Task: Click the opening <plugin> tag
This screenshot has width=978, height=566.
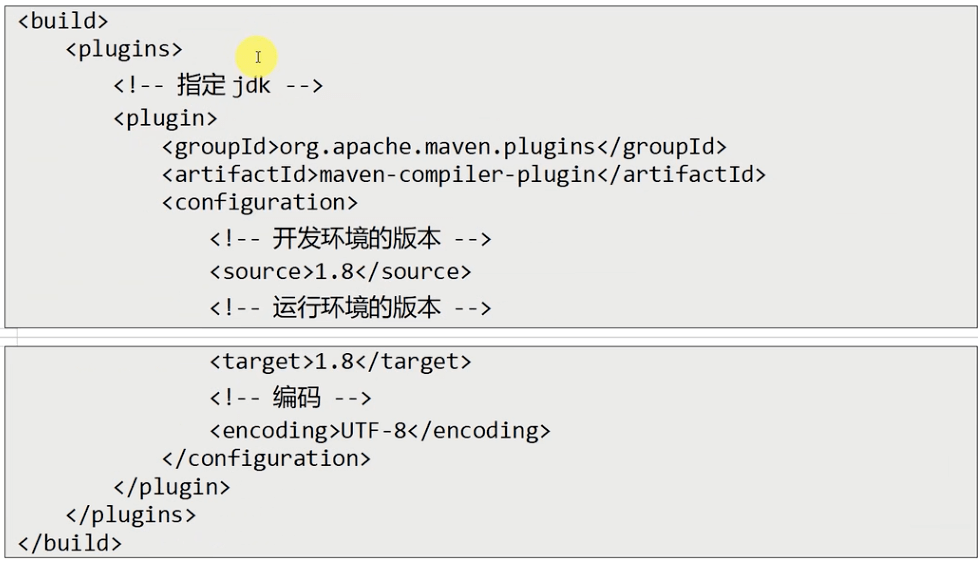Action: click(x=165, y=119)
